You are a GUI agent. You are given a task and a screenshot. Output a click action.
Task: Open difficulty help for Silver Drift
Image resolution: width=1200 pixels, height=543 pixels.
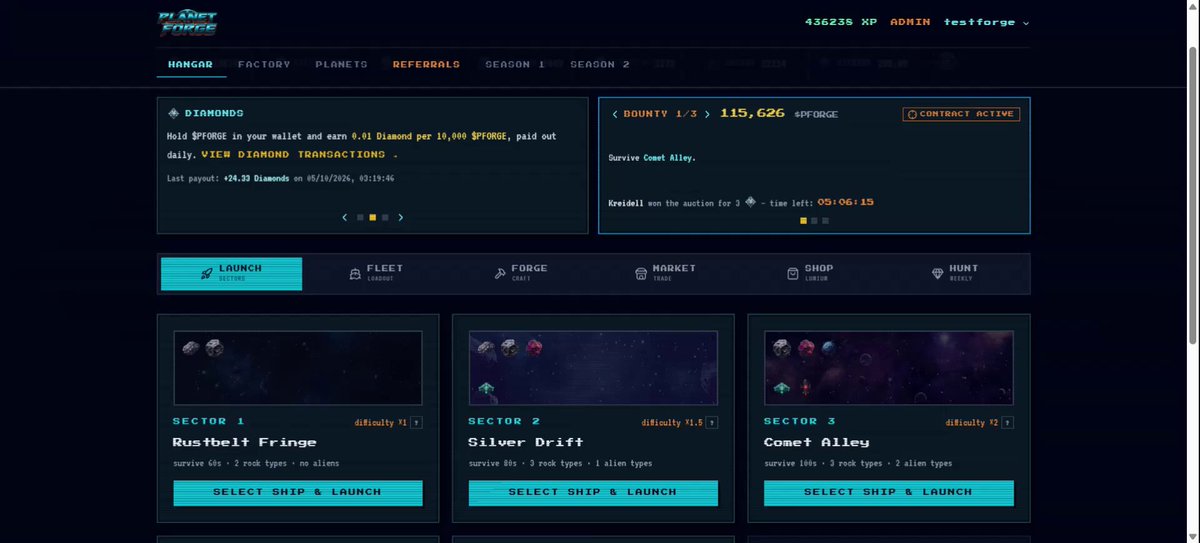click(712, 422)
